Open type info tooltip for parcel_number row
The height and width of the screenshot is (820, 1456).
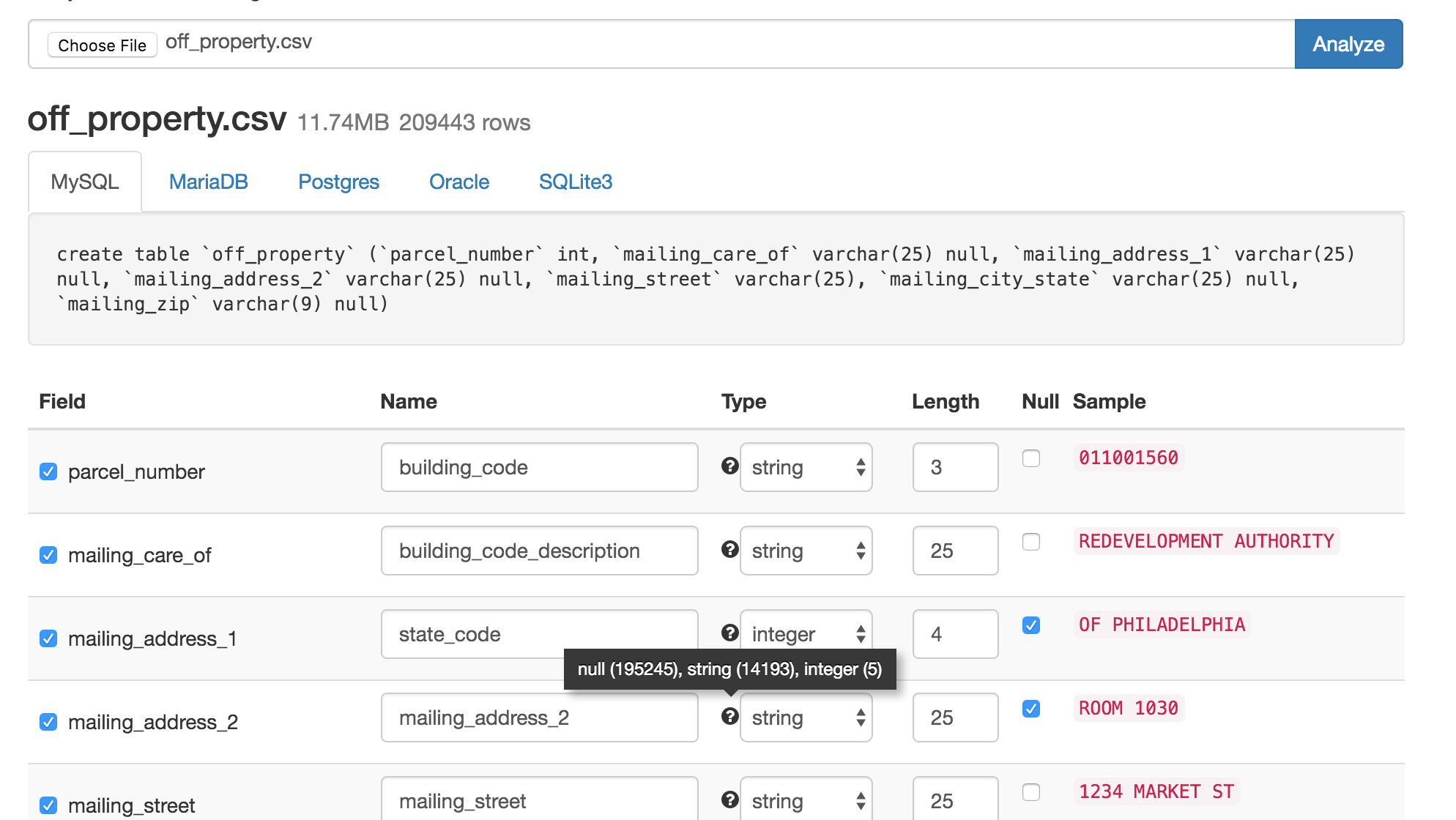coord(730,466)
